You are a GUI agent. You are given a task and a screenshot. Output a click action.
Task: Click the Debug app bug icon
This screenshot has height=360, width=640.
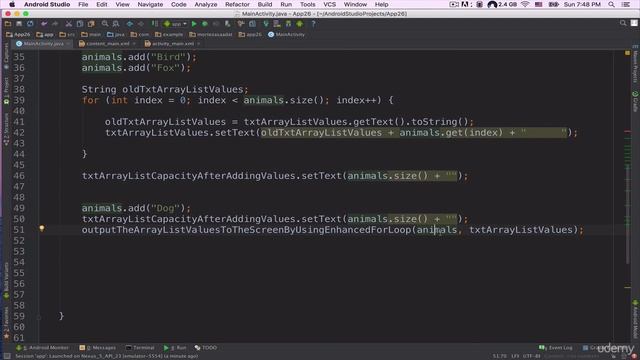pos(205,24)
